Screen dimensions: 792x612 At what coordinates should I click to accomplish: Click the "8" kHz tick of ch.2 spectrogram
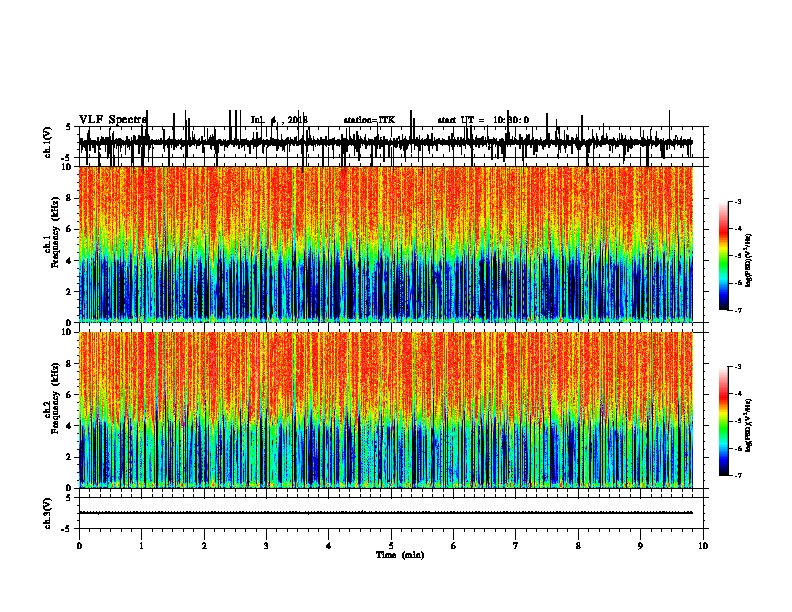pos(70,364)
